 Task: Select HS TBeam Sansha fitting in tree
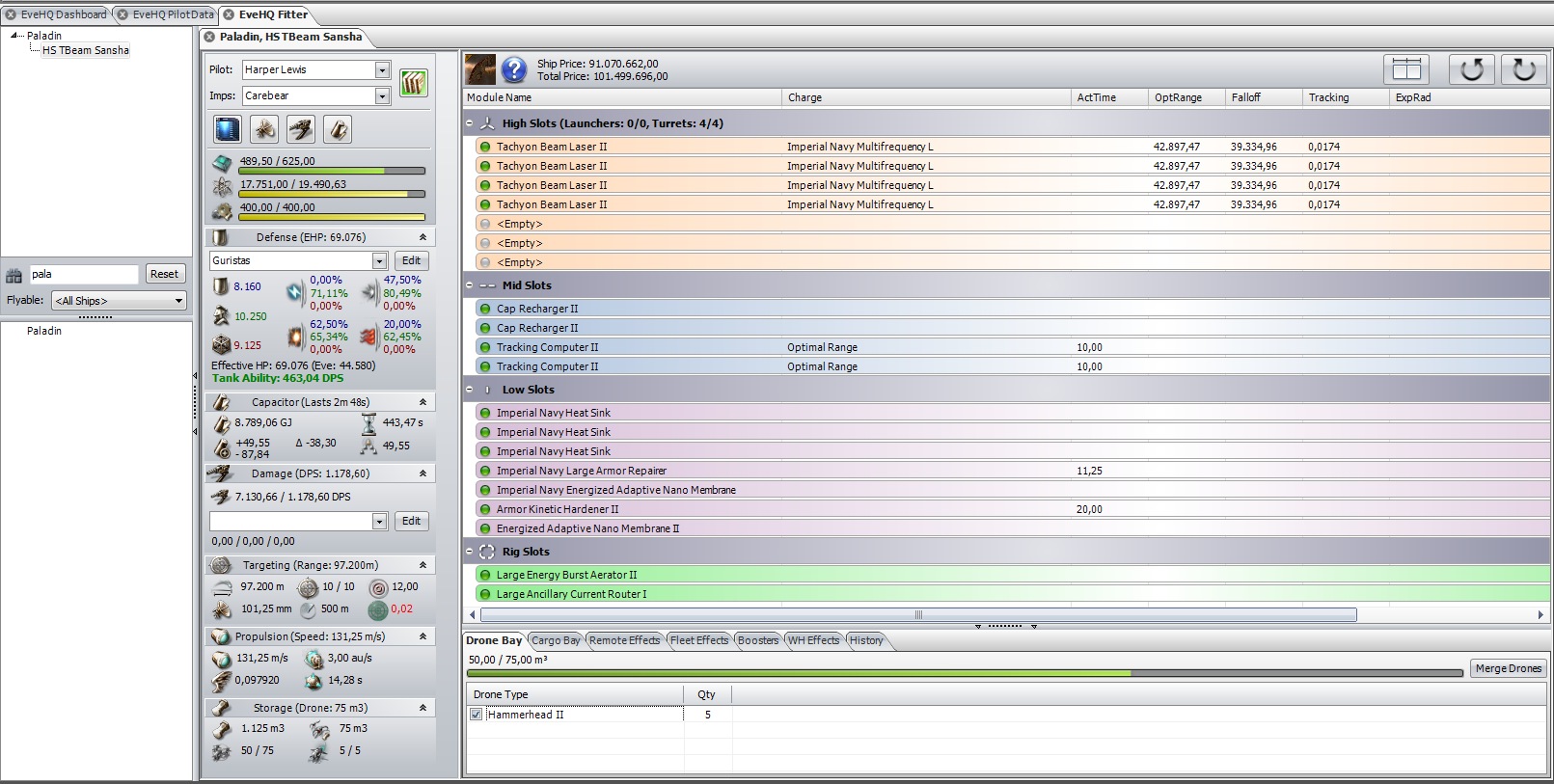[86, 50]
